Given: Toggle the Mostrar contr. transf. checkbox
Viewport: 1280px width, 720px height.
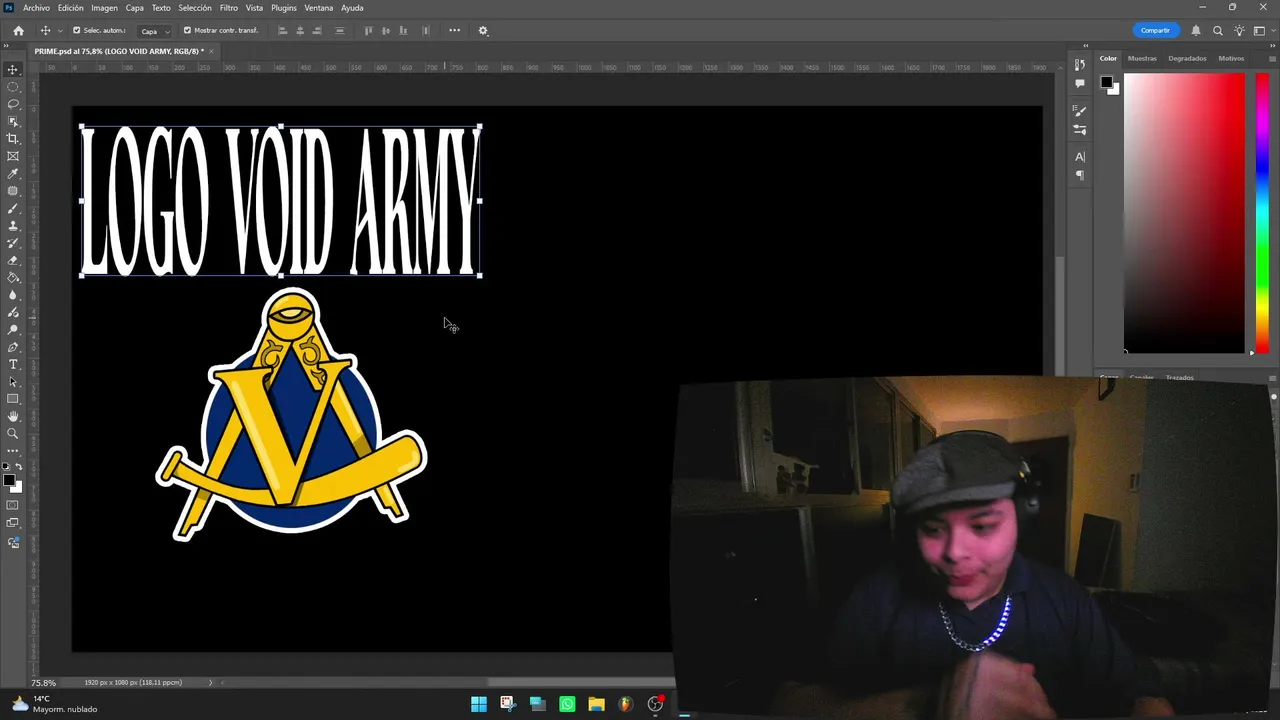Looking at the screenshot, I should tap(187, 31).
